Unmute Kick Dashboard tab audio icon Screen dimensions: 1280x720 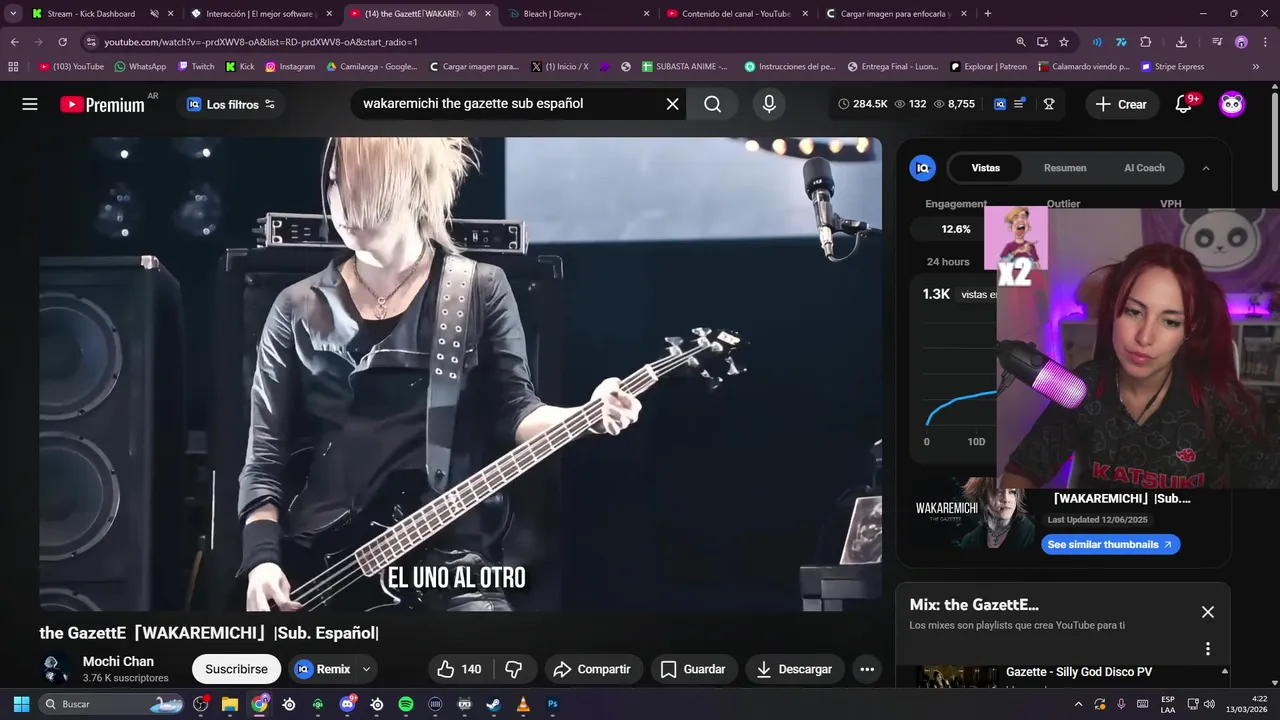point(154,14)
